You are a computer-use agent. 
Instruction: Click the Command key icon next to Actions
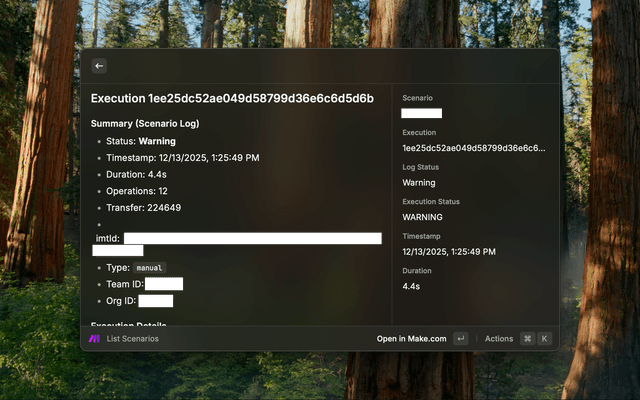tap(527, 339)
